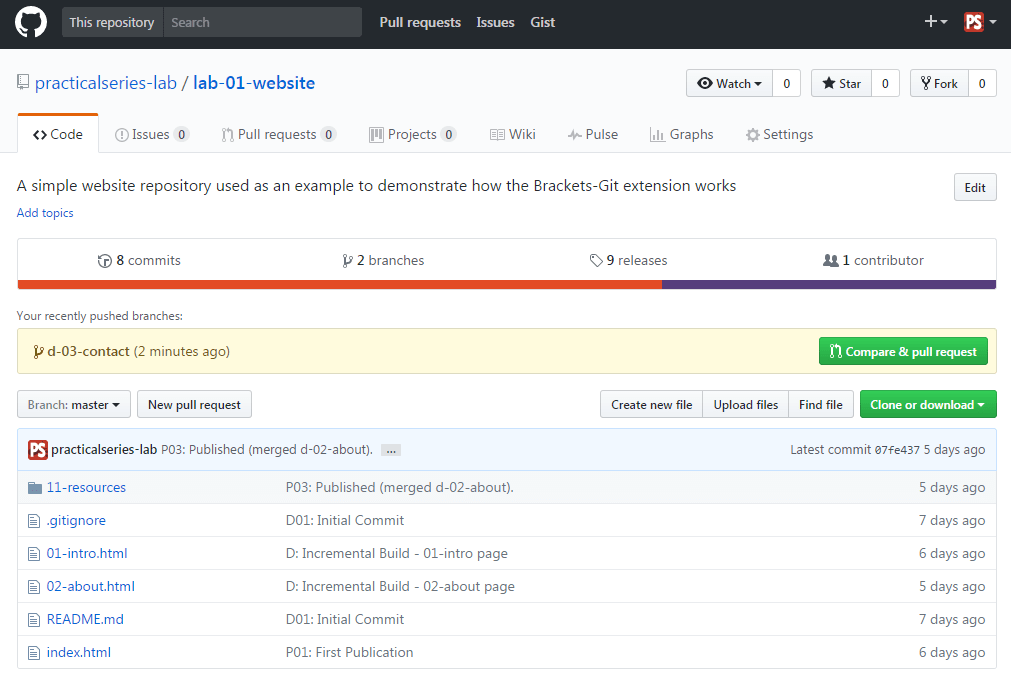1011x674 pixels.
Task: View the 2 branches
Action: [383, 261]
